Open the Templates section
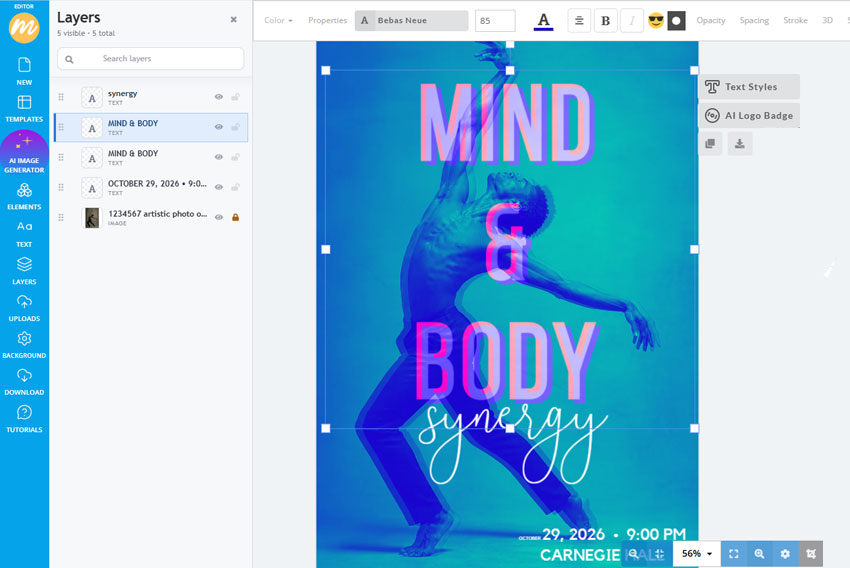 coord(24,108)
